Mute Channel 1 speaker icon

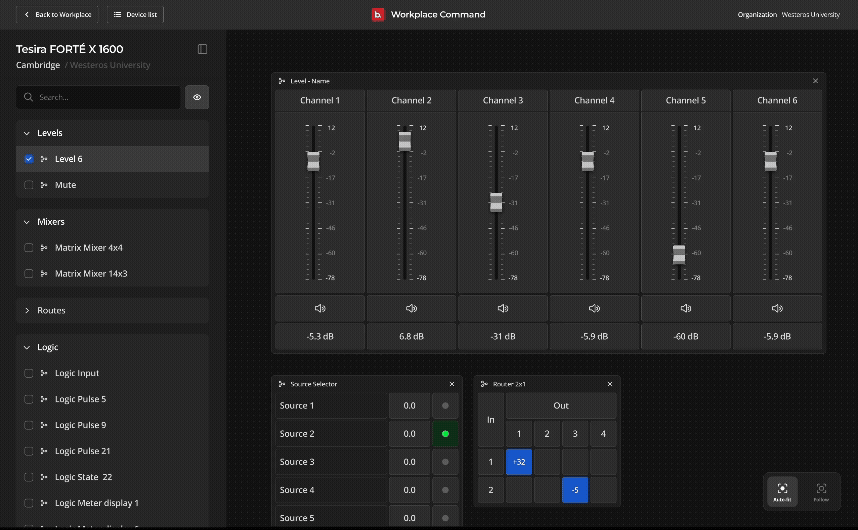click(320, 308)
